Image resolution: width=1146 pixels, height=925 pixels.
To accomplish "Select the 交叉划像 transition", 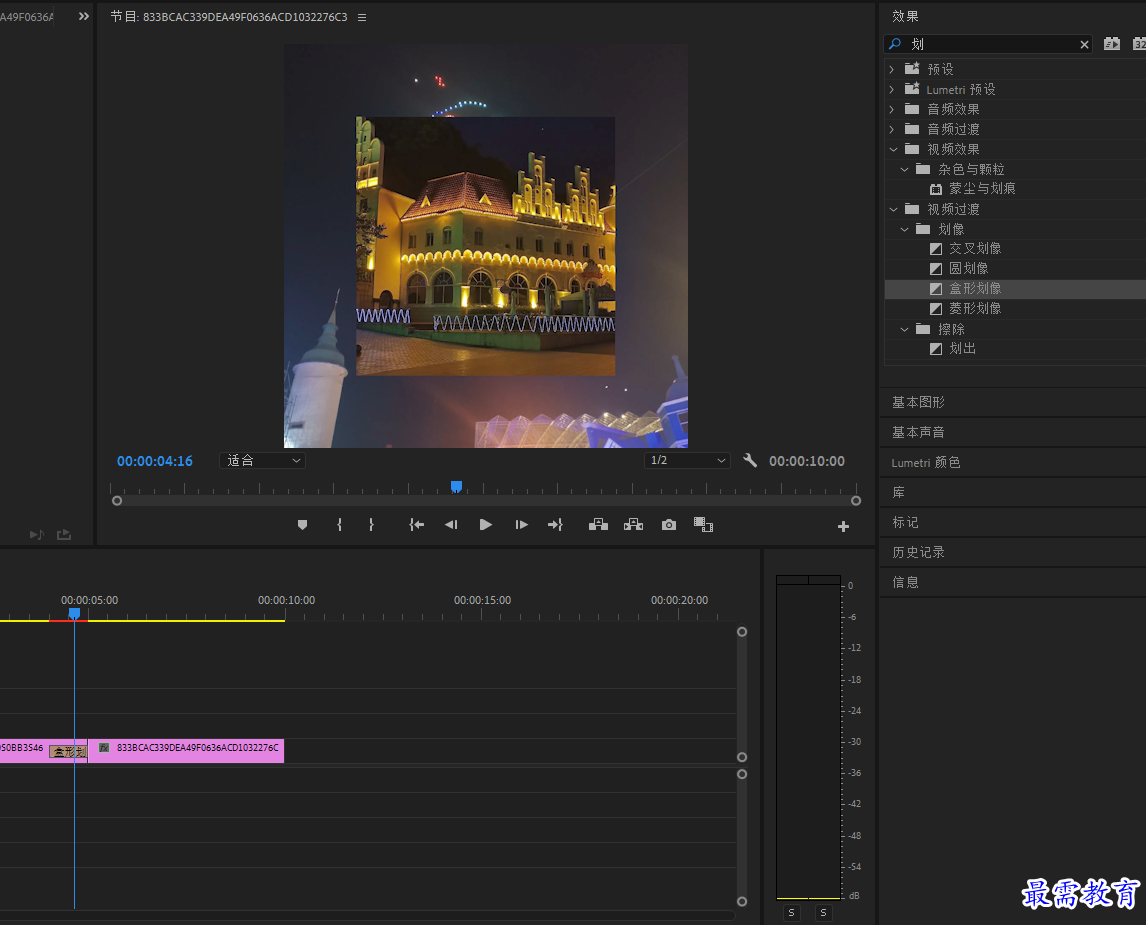I will tap(975, 248).
